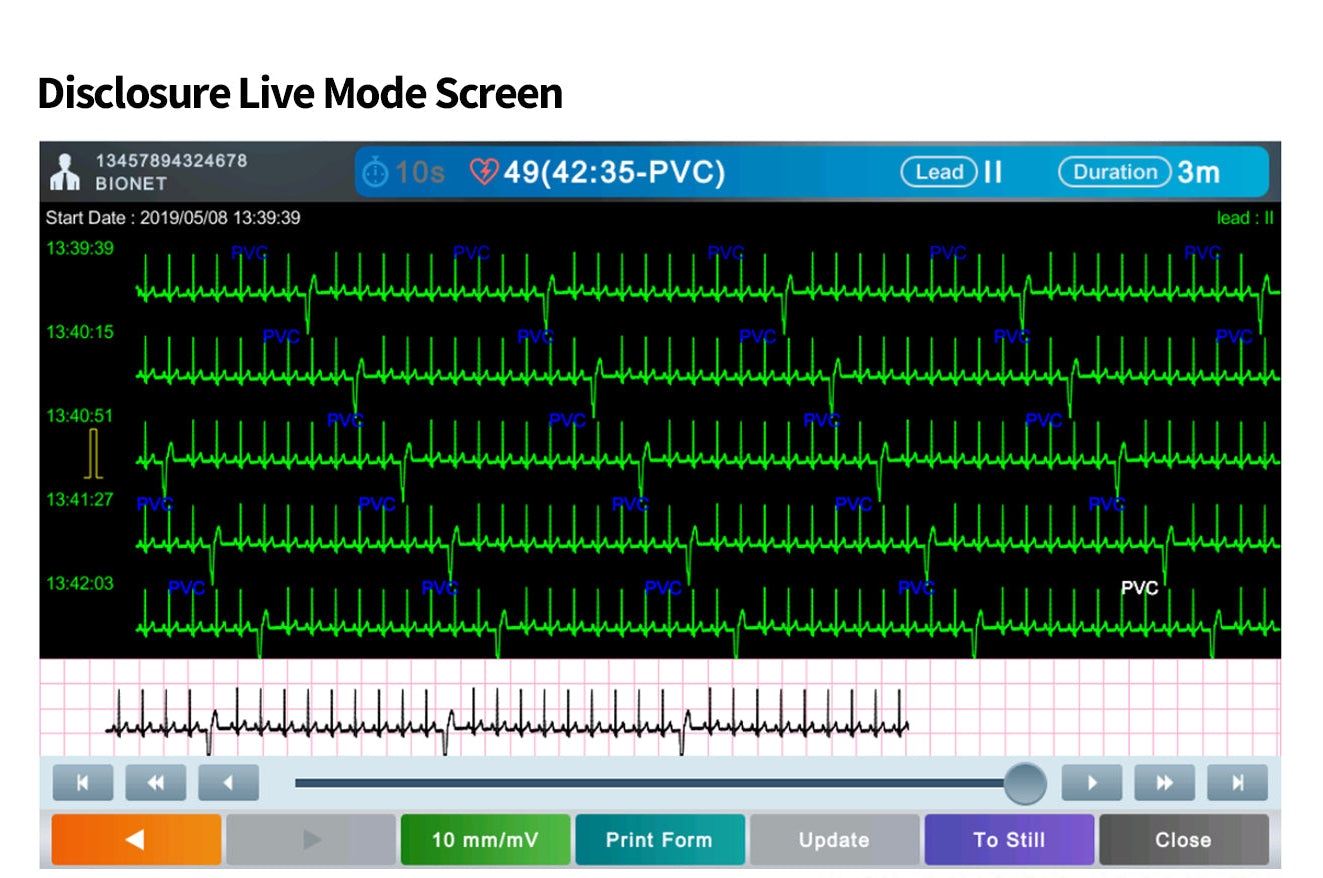Click the orange back navigation button

point(136,839)
